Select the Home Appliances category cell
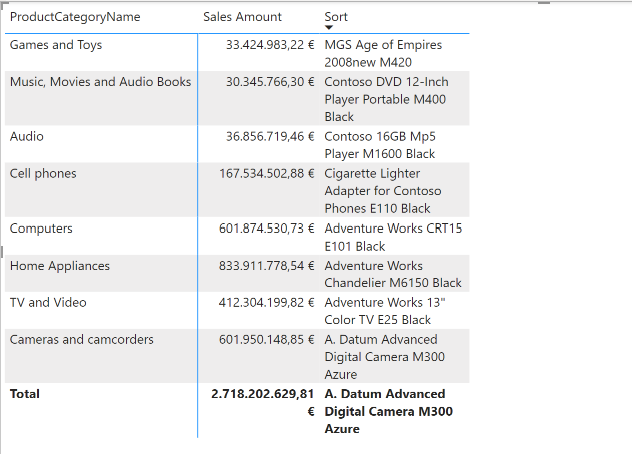The image size is (632, 454). (60, 266)
